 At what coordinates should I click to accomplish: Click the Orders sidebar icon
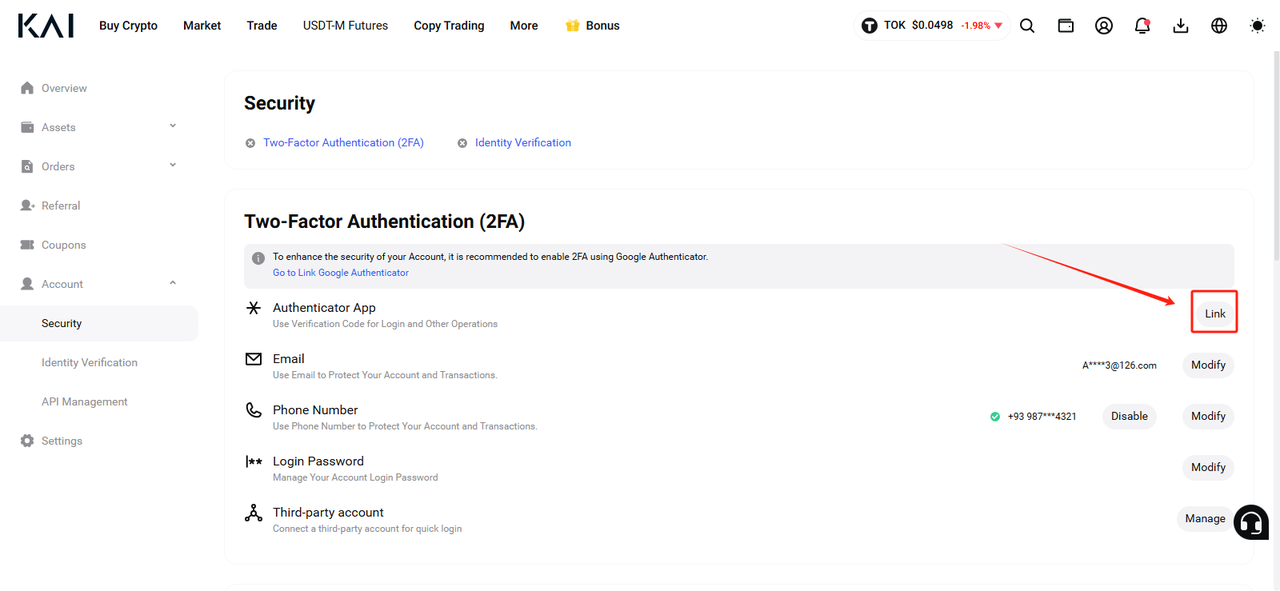27,166
